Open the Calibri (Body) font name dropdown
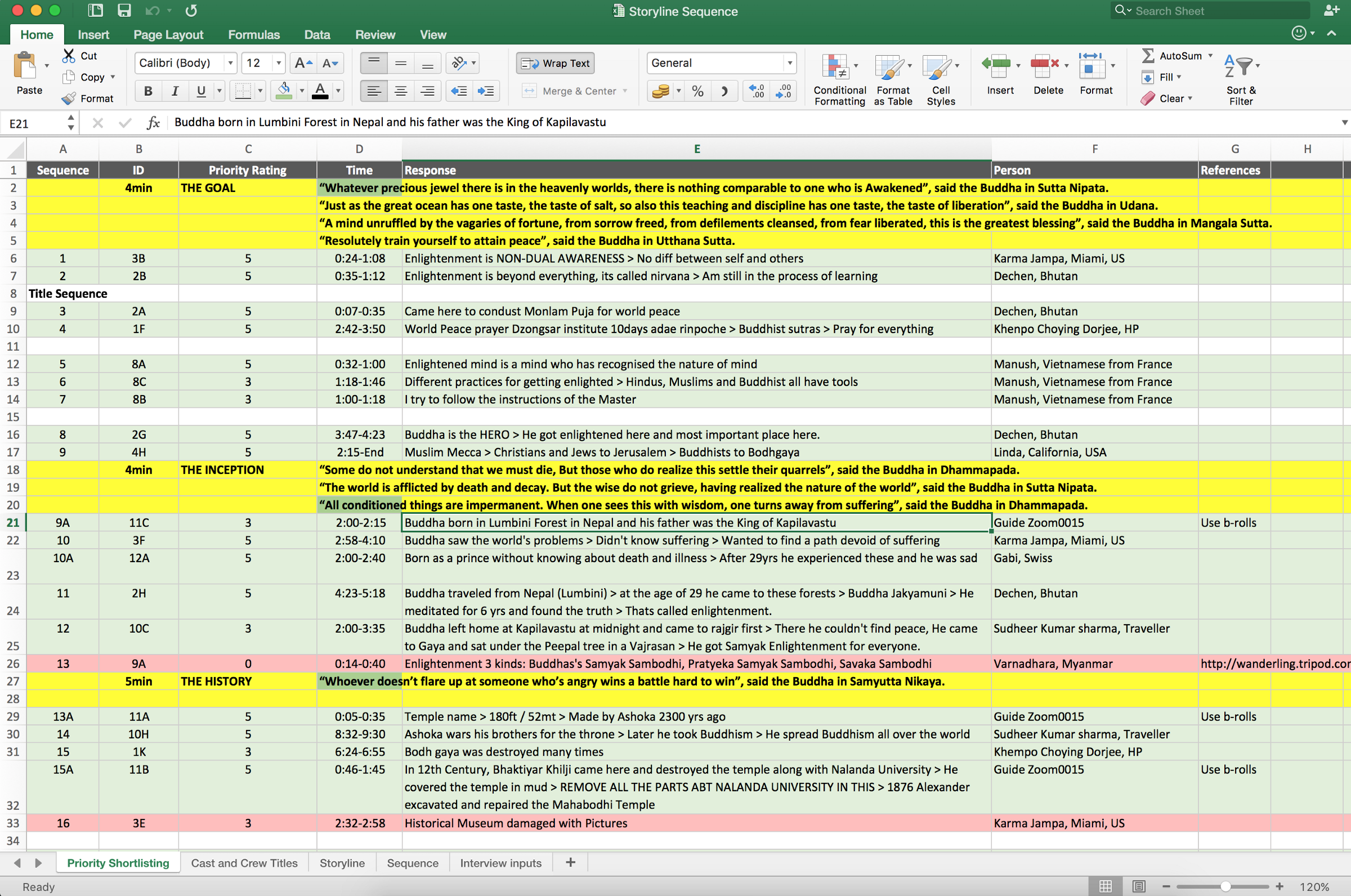Viewport: 1351px width, 896px height. (x=230, y=63)
